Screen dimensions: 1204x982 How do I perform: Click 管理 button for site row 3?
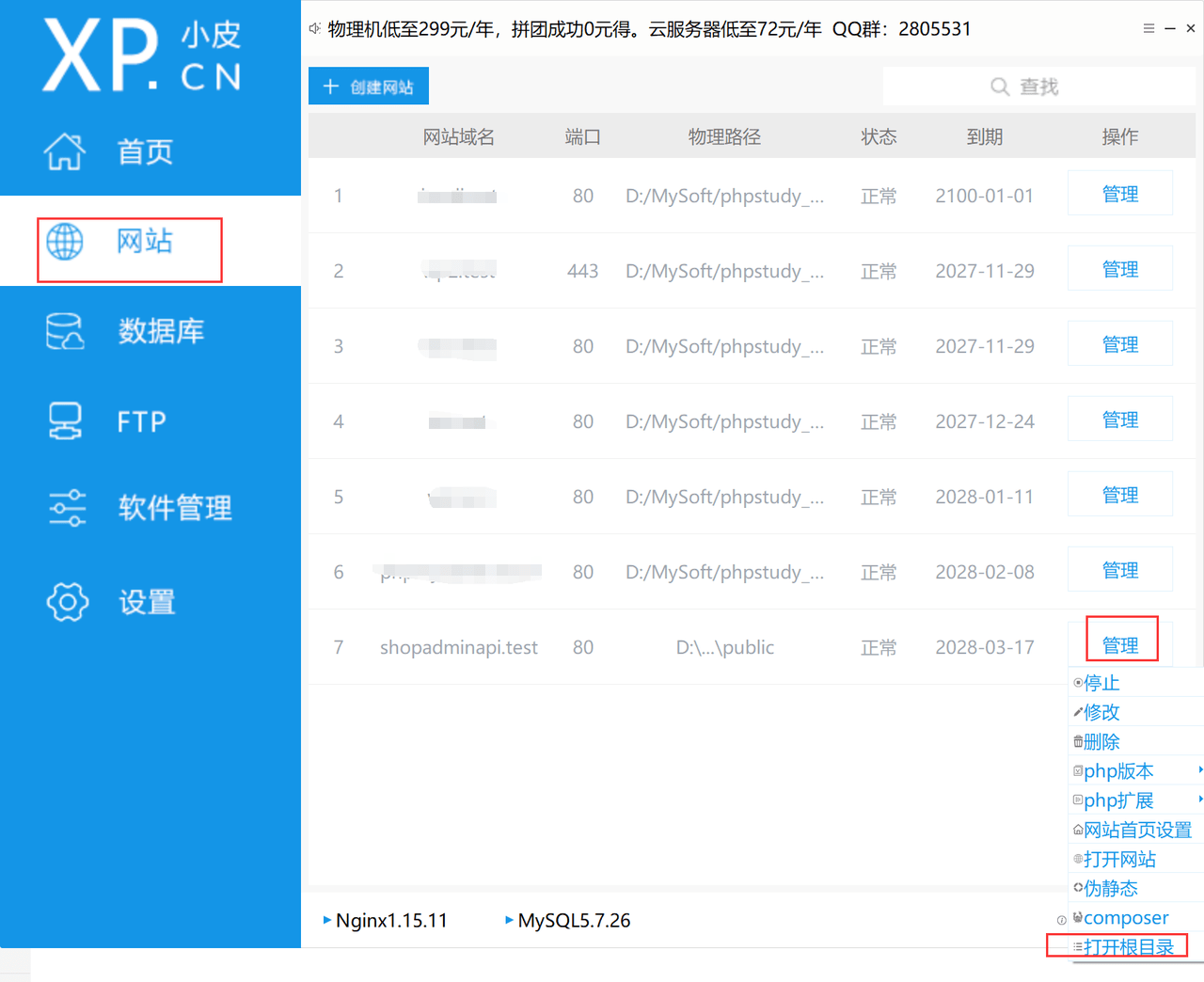1120,344
